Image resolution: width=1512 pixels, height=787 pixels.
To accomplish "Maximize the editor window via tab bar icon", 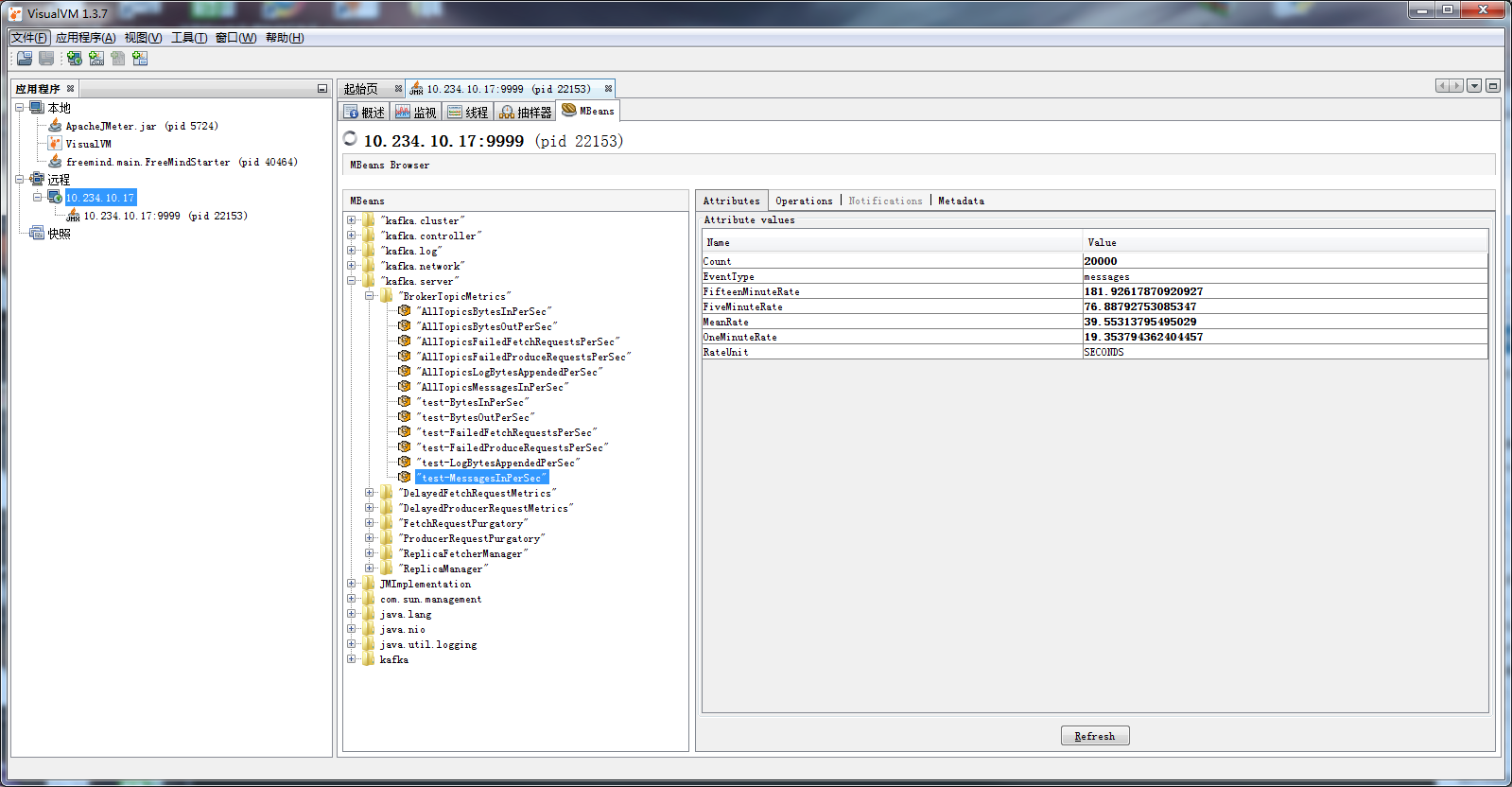I will pos(1493,86).
